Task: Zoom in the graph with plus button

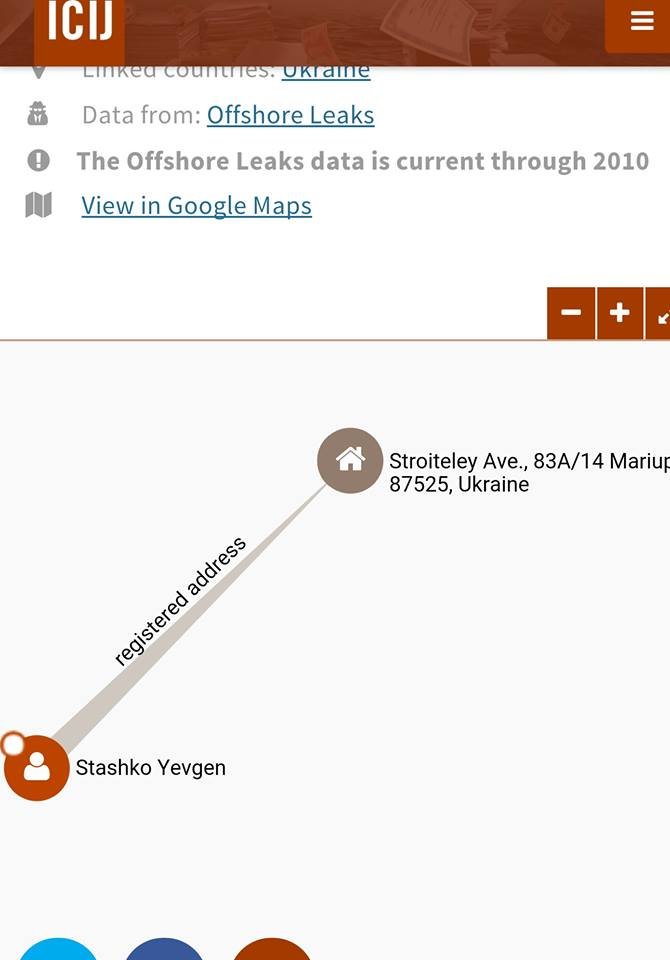Action: 620,313
